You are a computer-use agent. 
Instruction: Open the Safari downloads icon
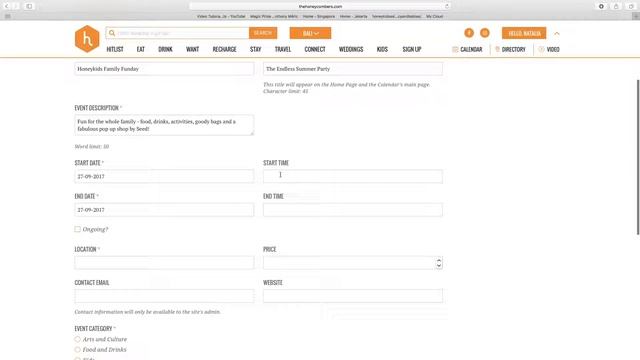pyautogui.click(x=601, y=6)
